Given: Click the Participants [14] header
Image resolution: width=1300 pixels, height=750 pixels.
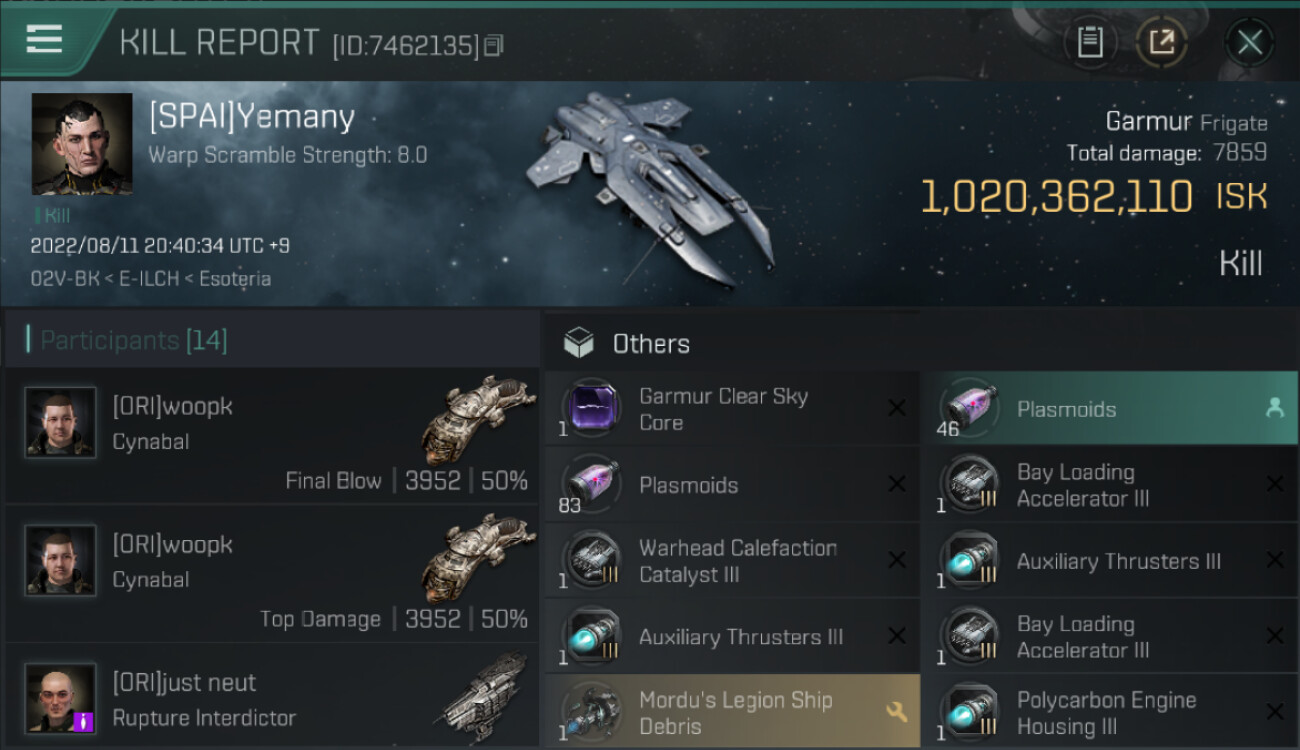Looking at the screenshot, I should tap(134, 340).
